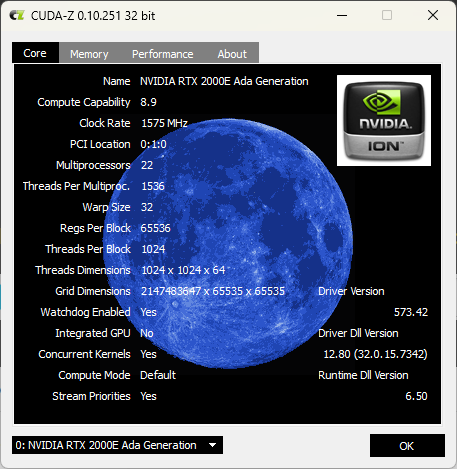Open the Performance tab

pyautogui.click(x=163, y=54)
